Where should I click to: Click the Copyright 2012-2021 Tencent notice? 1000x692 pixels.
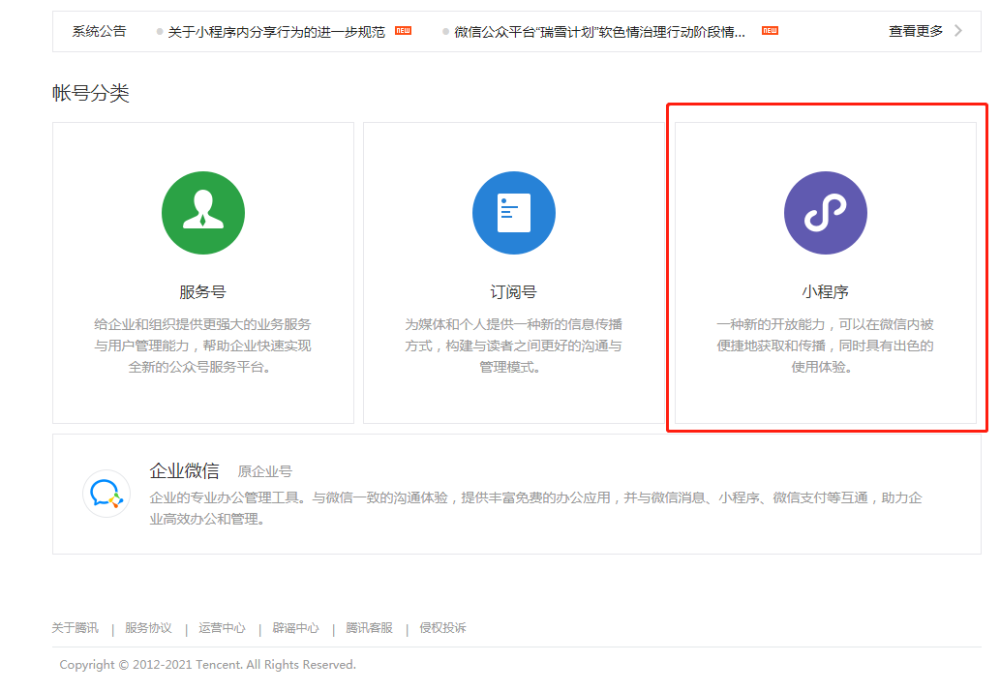(x=208, y=665)
